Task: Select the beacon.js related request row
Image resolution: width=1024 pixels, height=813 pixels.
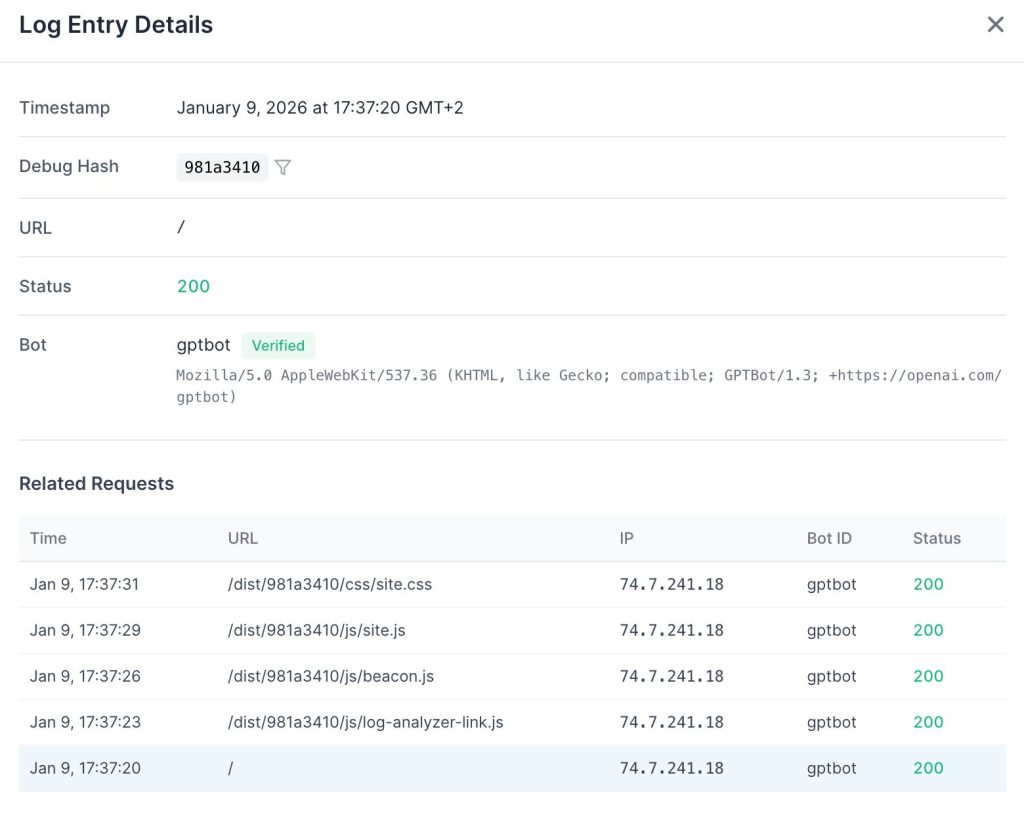Action: (x=331, y=676)
